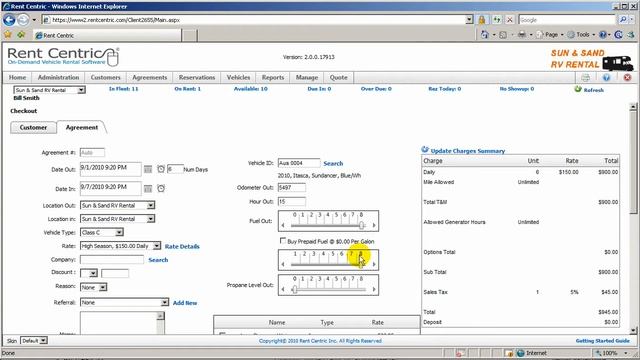The width and height of the screenshot is (640, 360).
Task: Click the IE Home toolbar icon
Action: coord(484,35)
